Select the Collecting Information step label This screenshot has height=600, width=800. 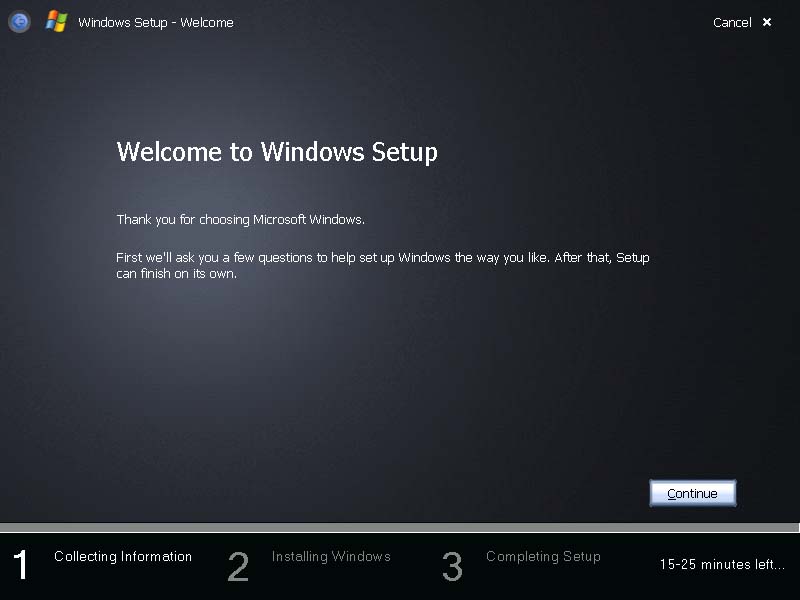point(123,556)
